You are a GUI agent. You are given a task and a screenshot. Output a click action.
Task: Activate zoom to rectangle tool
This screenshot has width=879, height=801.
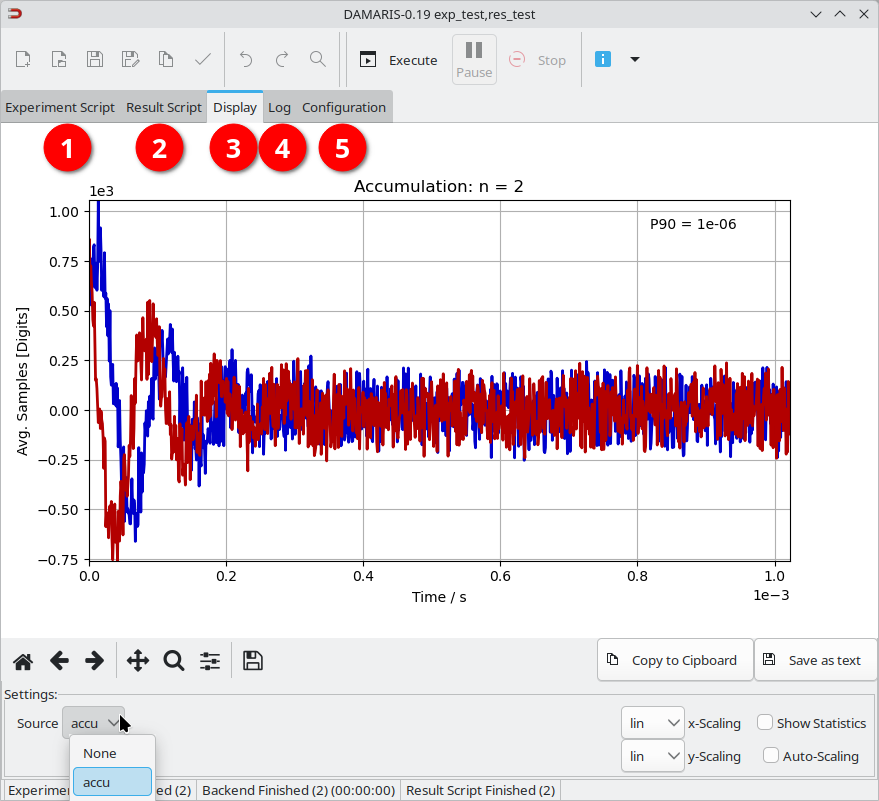coord(174,661)
